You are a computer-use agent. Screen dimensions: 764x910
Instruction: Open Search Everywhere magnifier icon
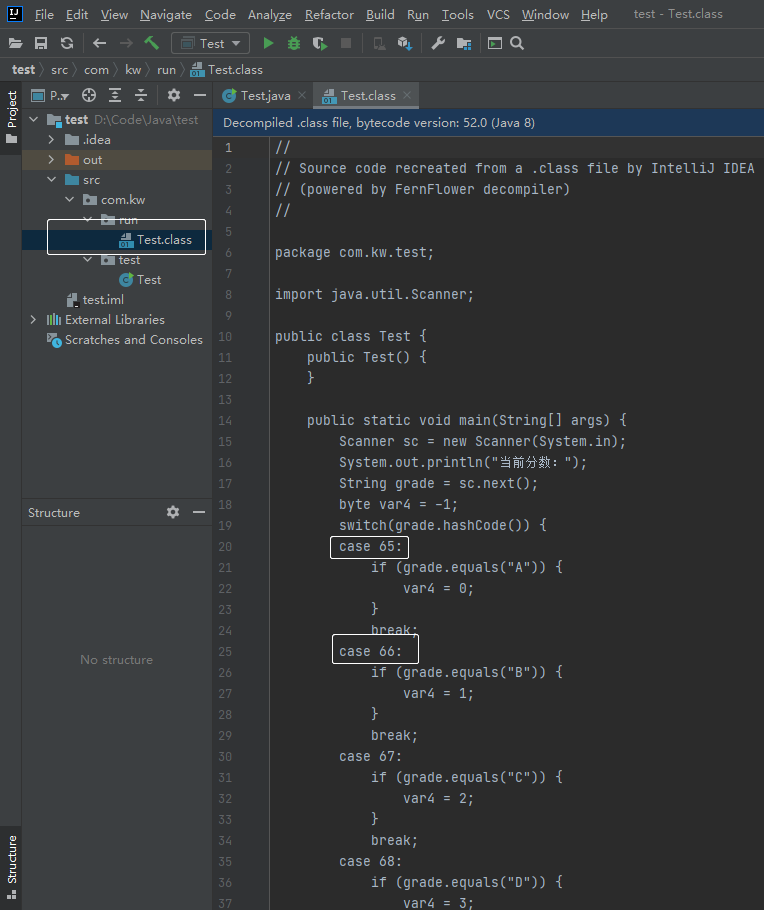pos(517,43)
